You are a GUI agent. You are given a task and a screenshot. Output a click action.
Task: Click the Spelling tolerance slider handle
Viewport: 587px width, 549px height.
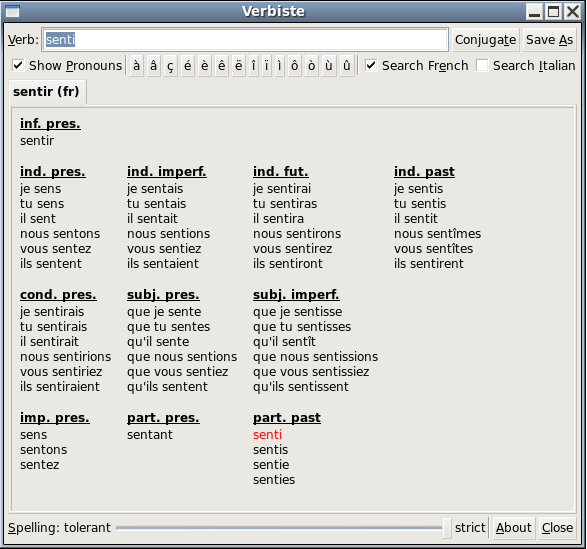point(447,528)
